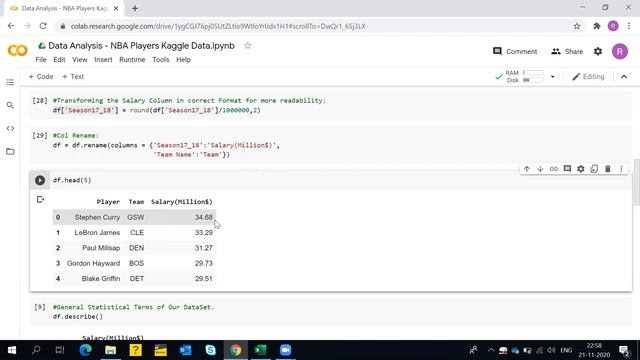Open Colab settings gear
Screen dimensions: 640x360
pyautogui.click(x=598, y=51)
